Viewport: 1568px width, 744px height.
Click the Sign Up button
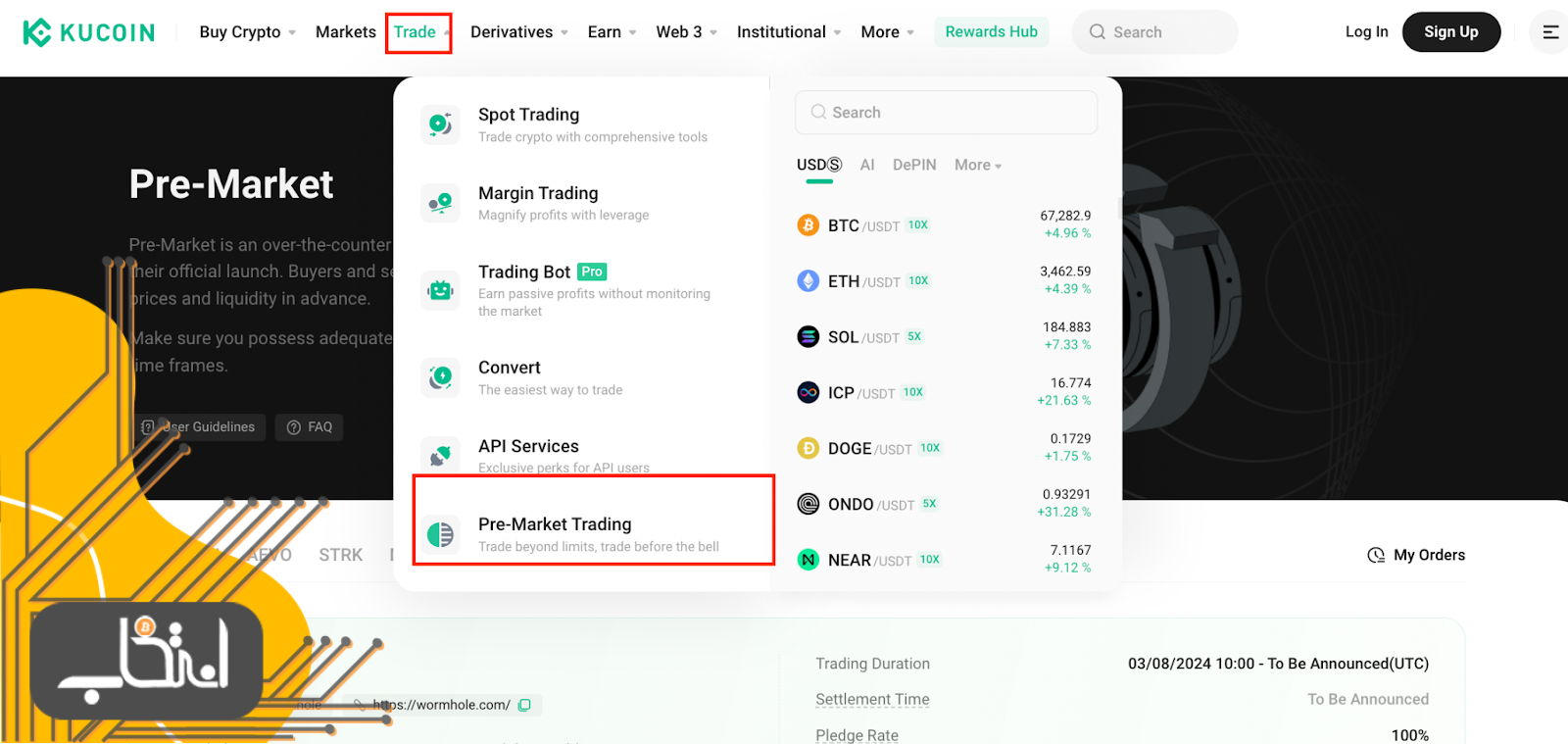(1450, 32)
